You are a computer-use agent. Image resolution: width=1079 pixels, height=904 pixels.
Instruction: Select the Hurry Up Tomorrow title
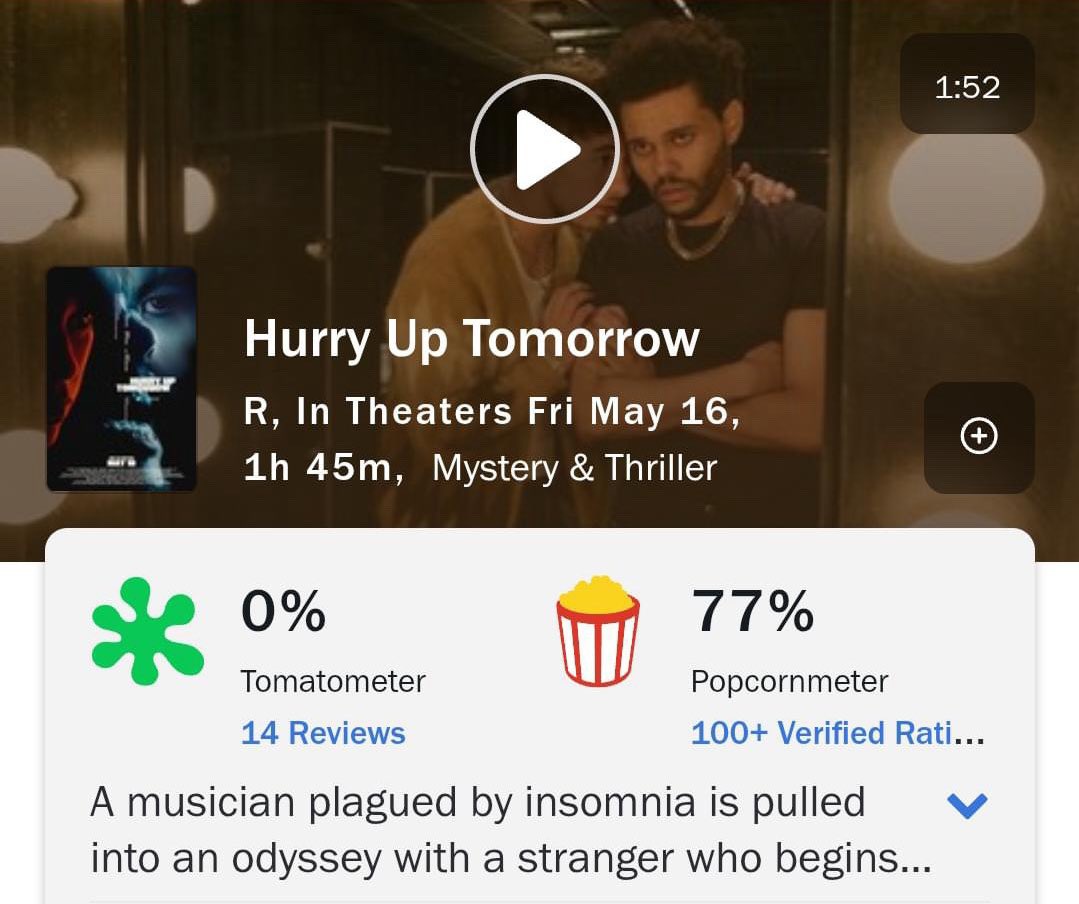click(x=470, y=338)
